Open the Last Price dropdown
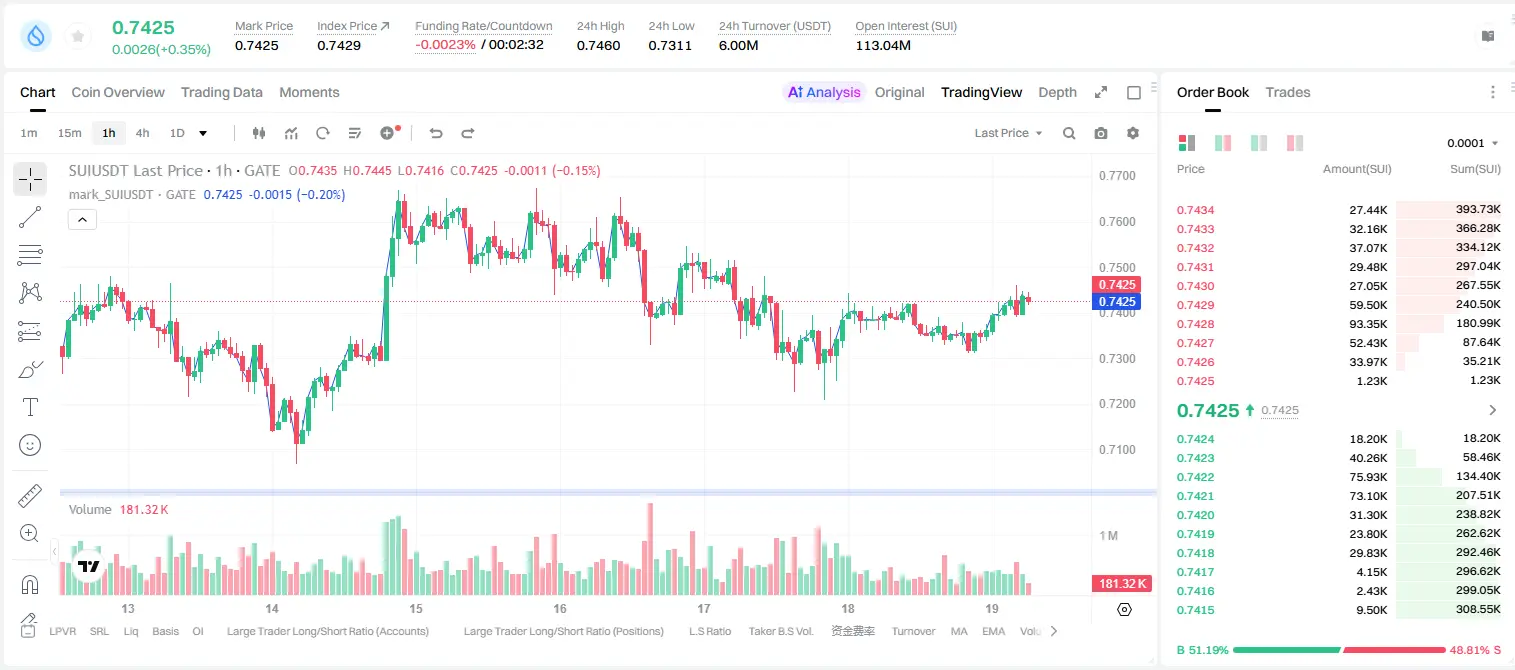The height and width of the screenshot is (670, 1515). click(1008, 133)
